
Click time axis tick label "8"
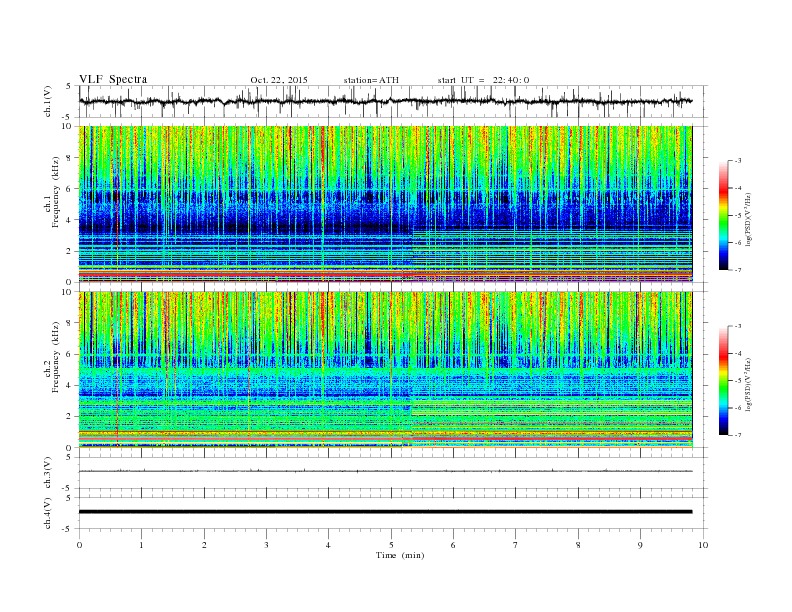(x=578, y=545)
